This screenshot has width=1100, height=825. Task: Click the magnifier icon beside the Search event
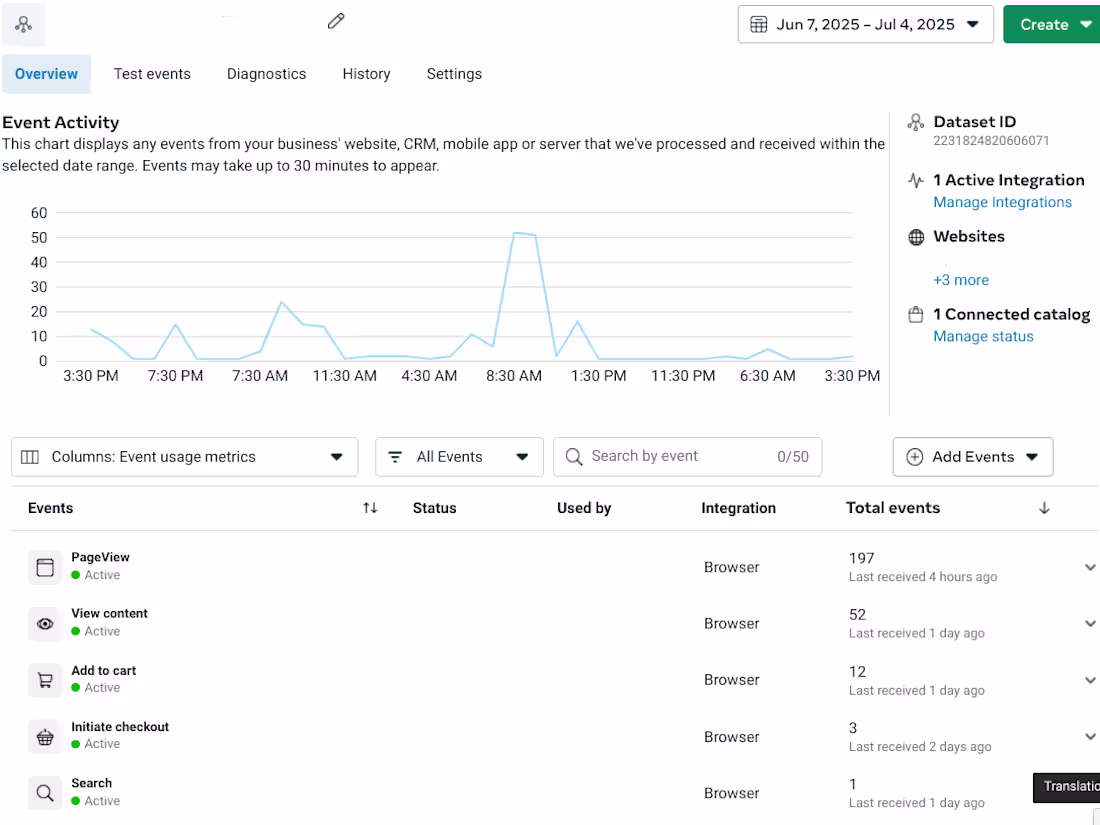pos(44,792)
